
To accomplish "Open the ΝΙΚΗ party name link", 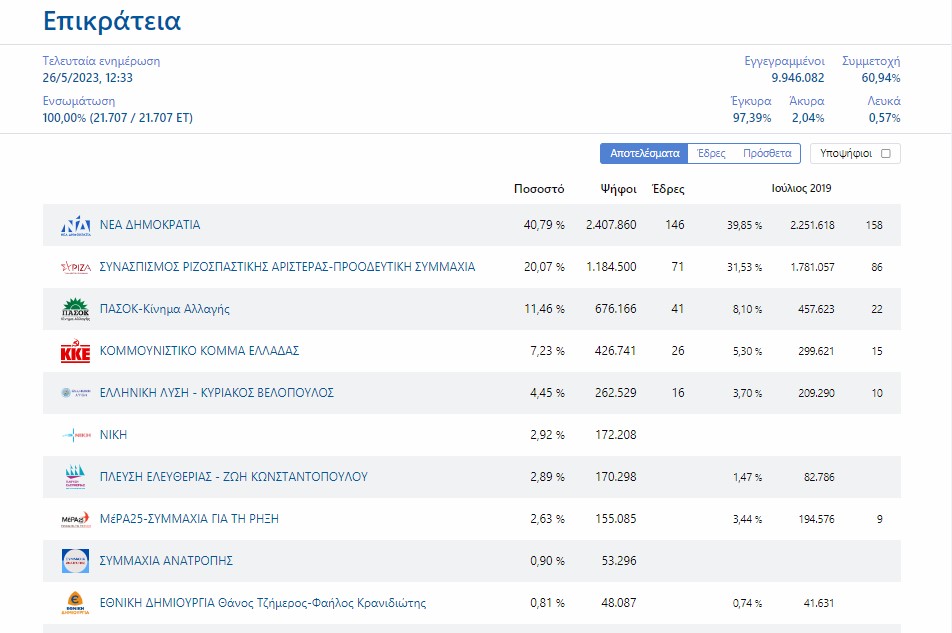I will tap(114, 435).
